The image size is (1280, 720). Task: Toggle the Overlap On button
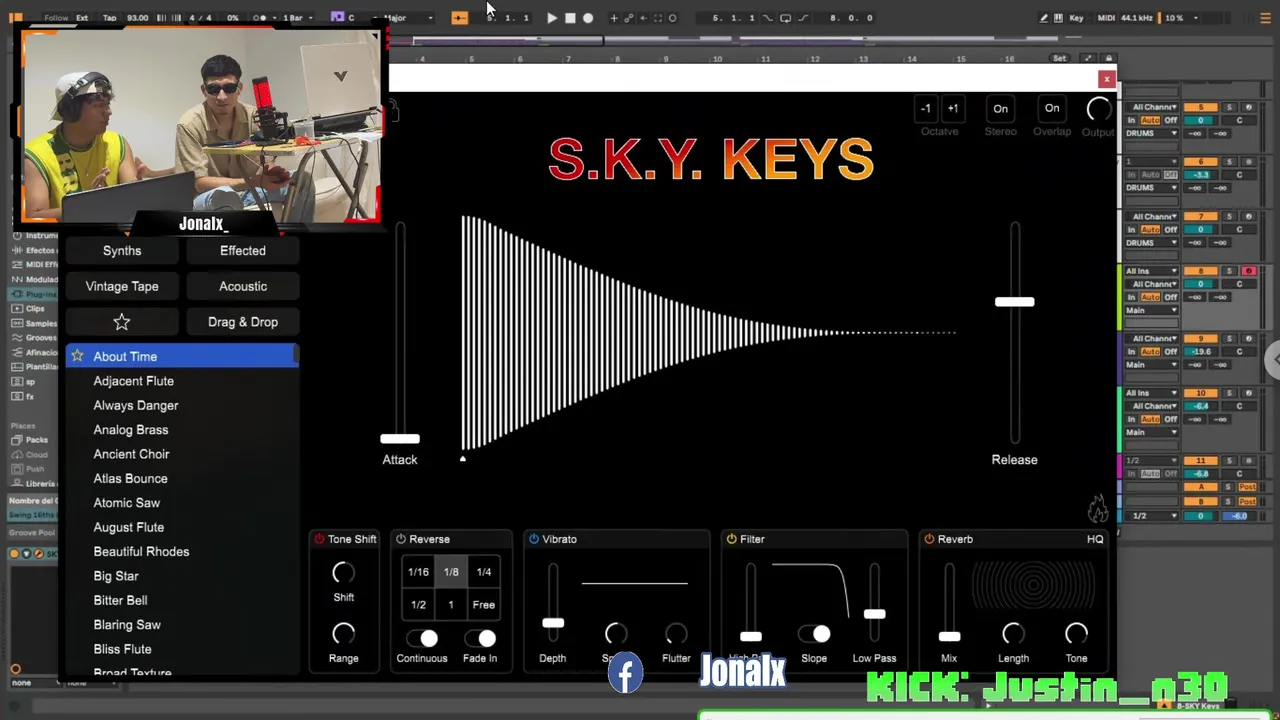click(1052, 109)
